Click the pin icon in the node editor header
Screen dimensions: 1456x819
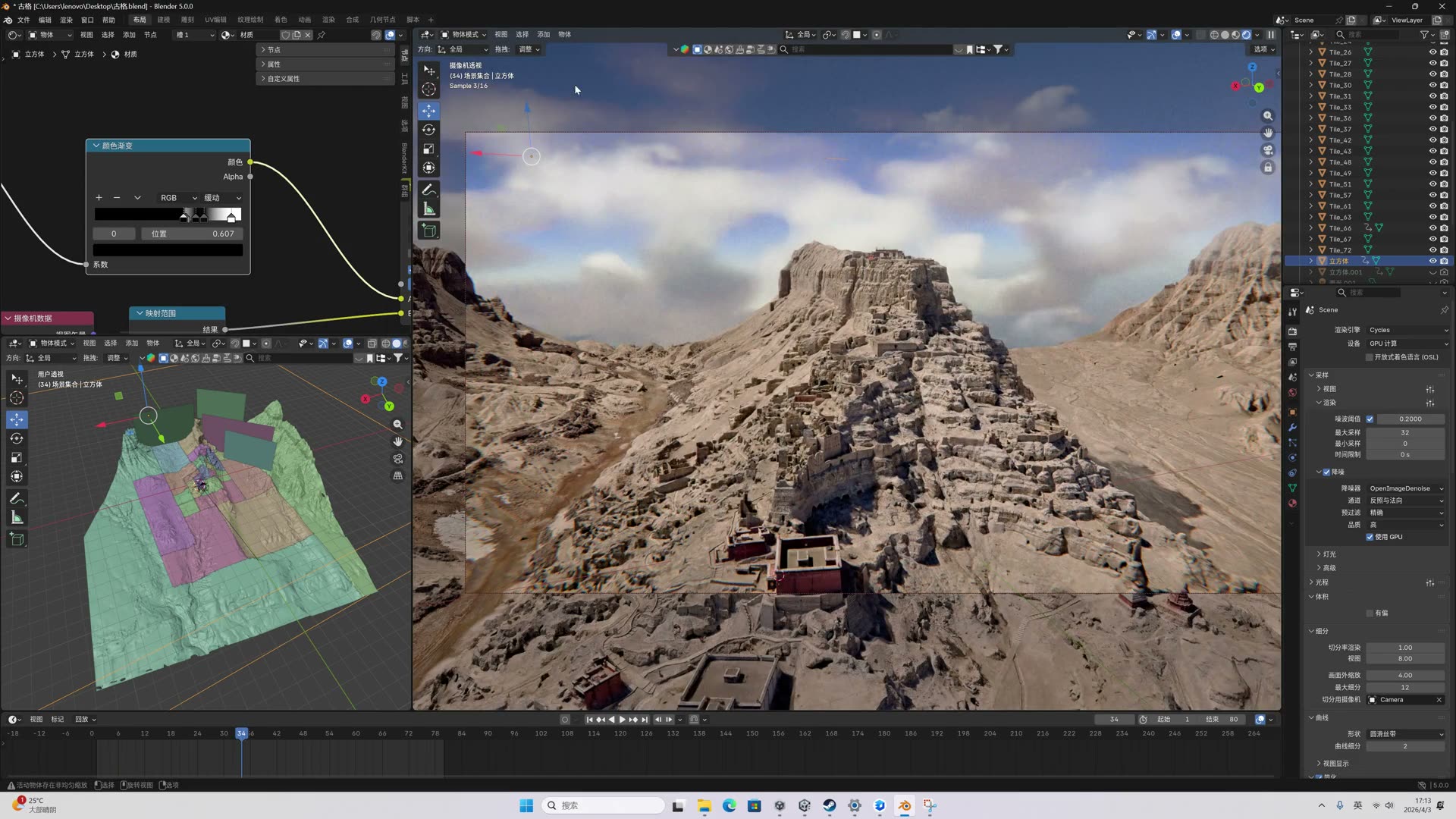click(322, 35)
